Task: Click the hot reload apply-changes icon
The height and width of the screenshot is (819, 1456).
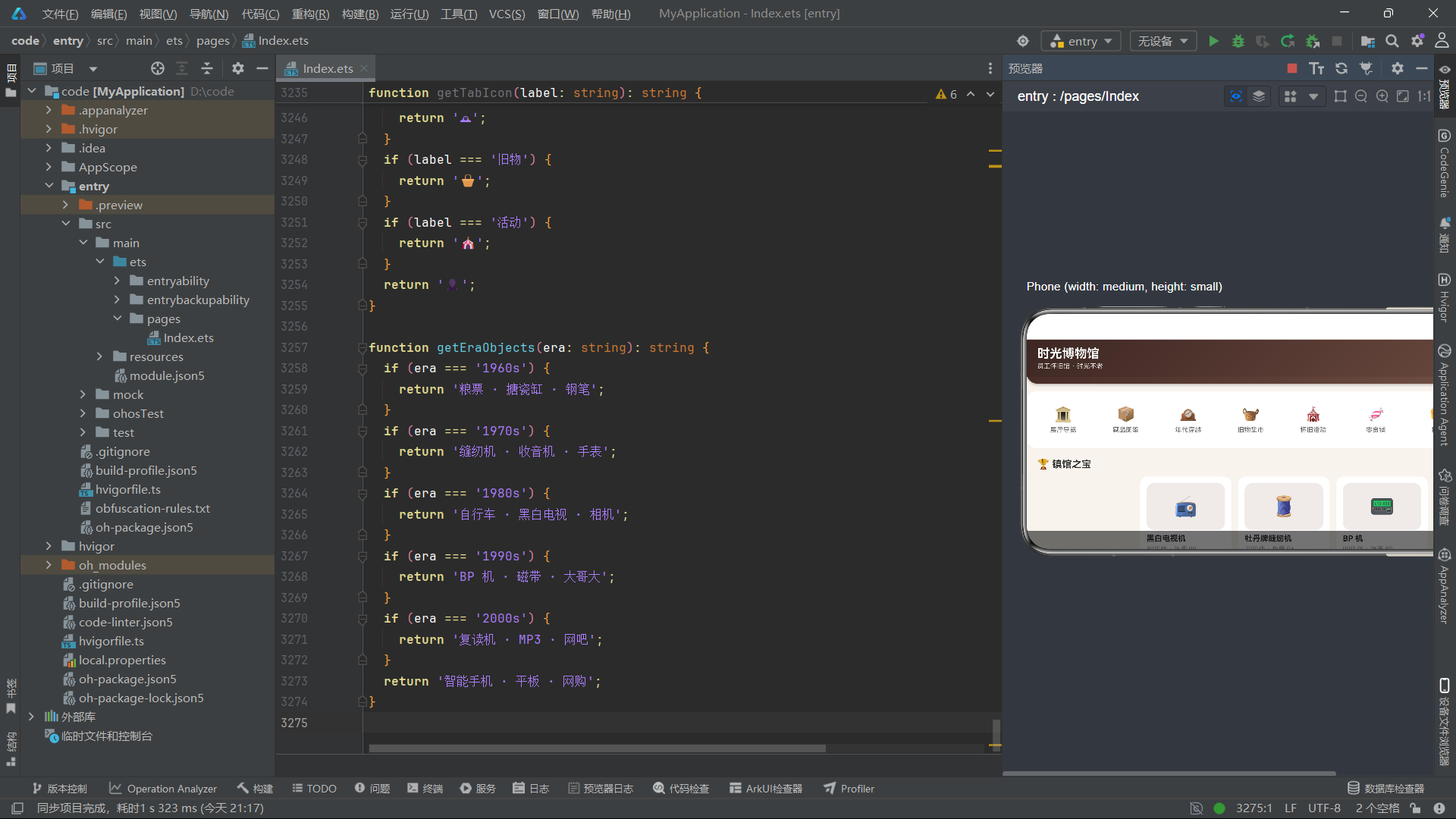Action: click(x=1288, y=41)
